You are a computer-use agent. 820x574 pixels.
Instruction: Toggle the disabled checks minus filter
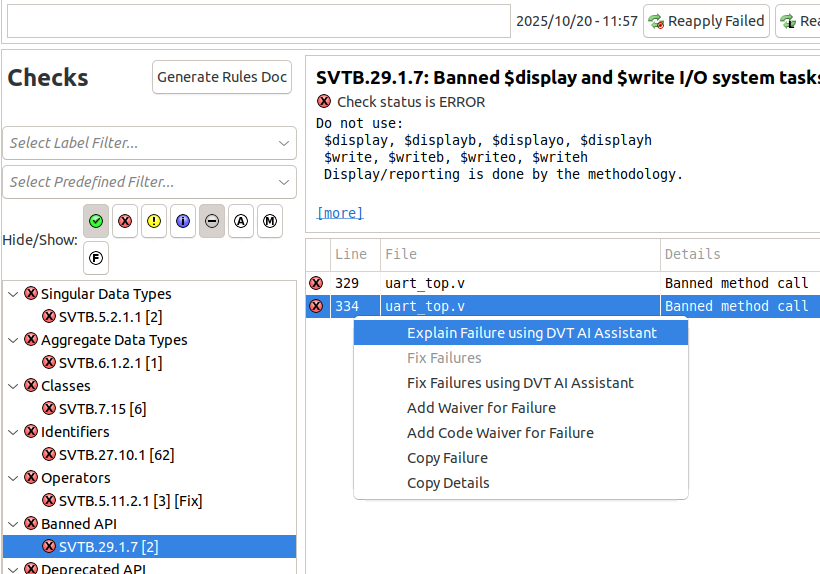(x=212, y=221)
